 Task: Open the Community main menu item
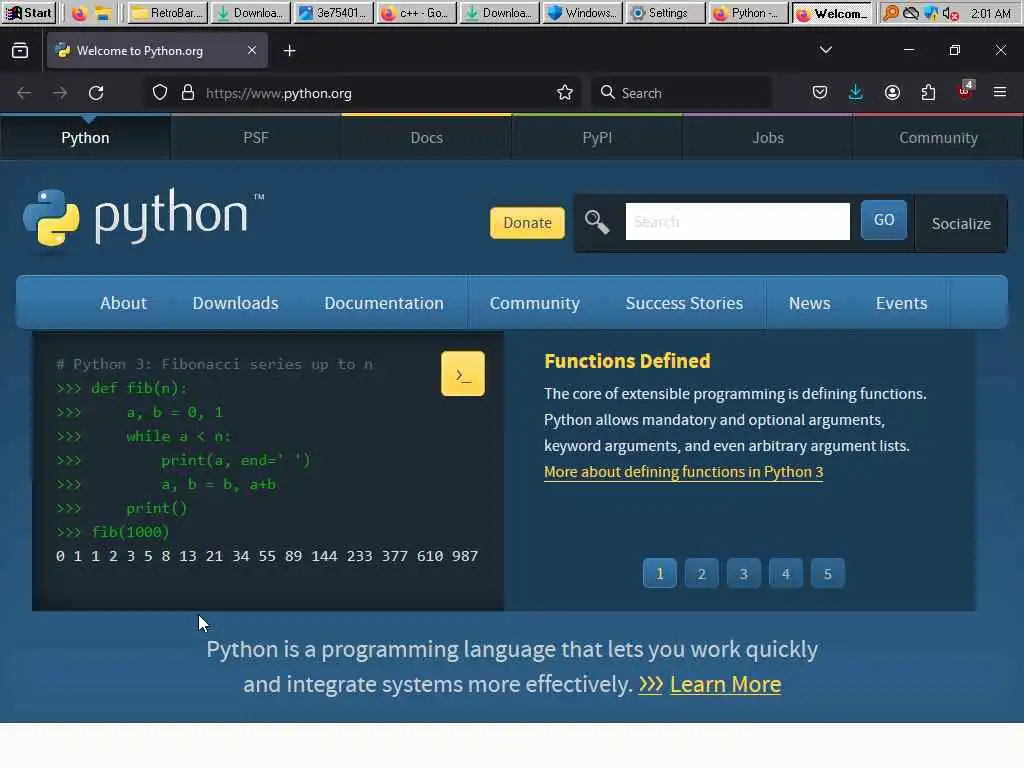535,303
